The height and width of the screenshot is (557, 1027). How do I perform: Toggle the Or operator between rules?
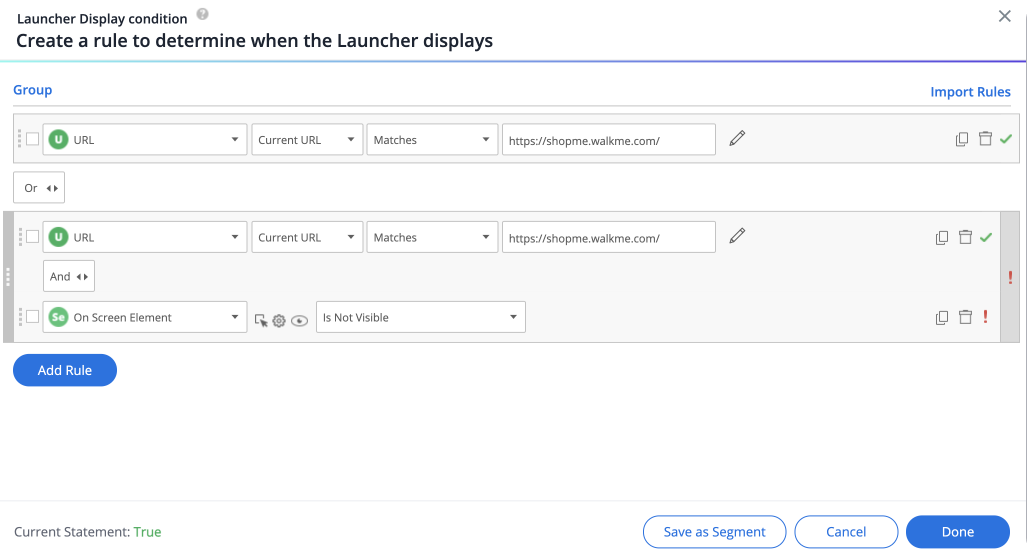click(x=39, y=188)
